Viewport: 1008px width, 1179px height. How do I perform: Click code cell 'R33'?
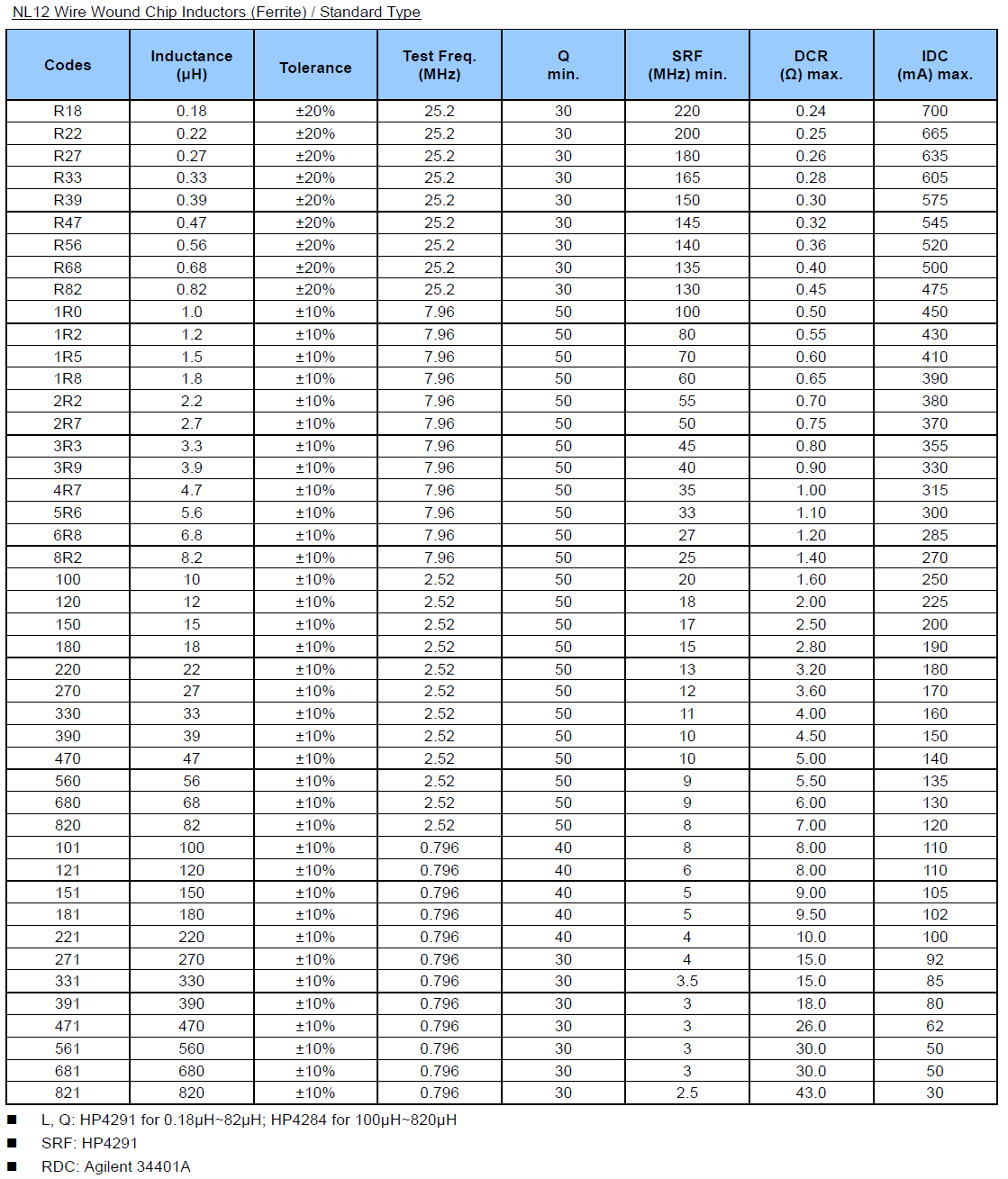(x=68, y=177)
